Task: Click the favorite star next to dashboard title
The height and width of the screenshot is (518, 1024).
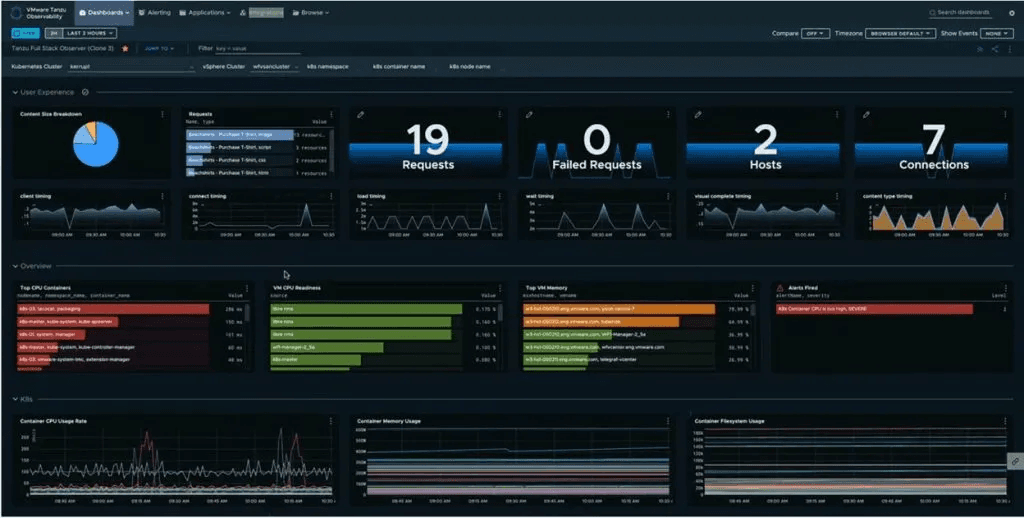Action: (125, 48)
